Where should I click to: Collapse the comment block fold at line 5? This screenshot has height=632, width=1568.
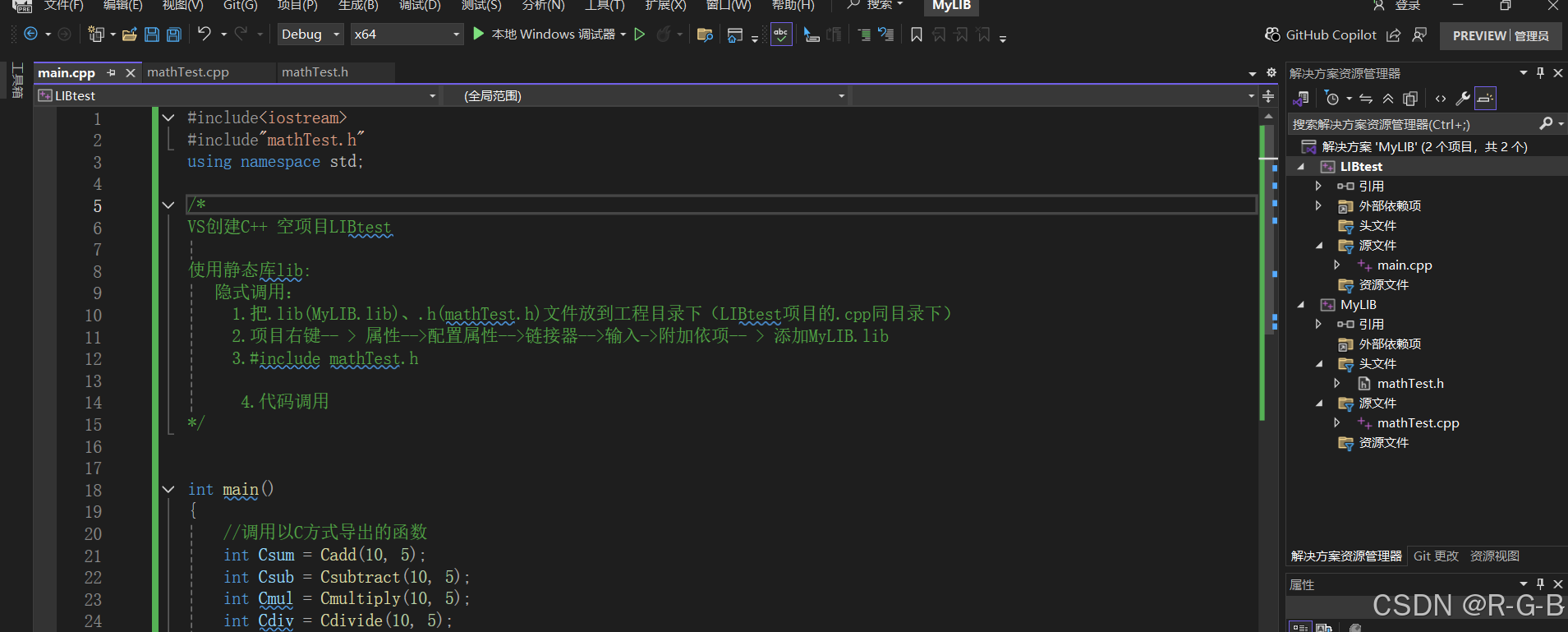point(168,205)
